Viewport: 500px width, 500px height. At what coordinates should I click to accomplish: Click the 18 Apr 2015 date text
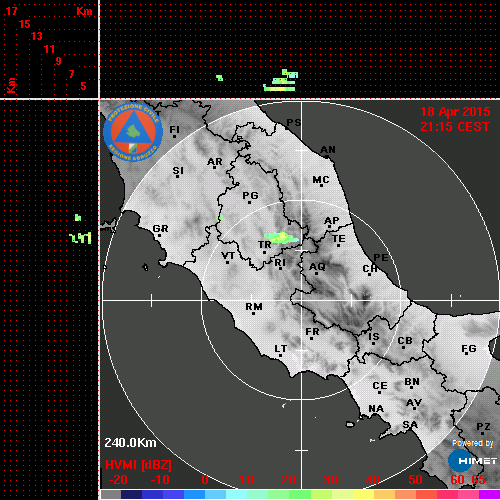455,112
